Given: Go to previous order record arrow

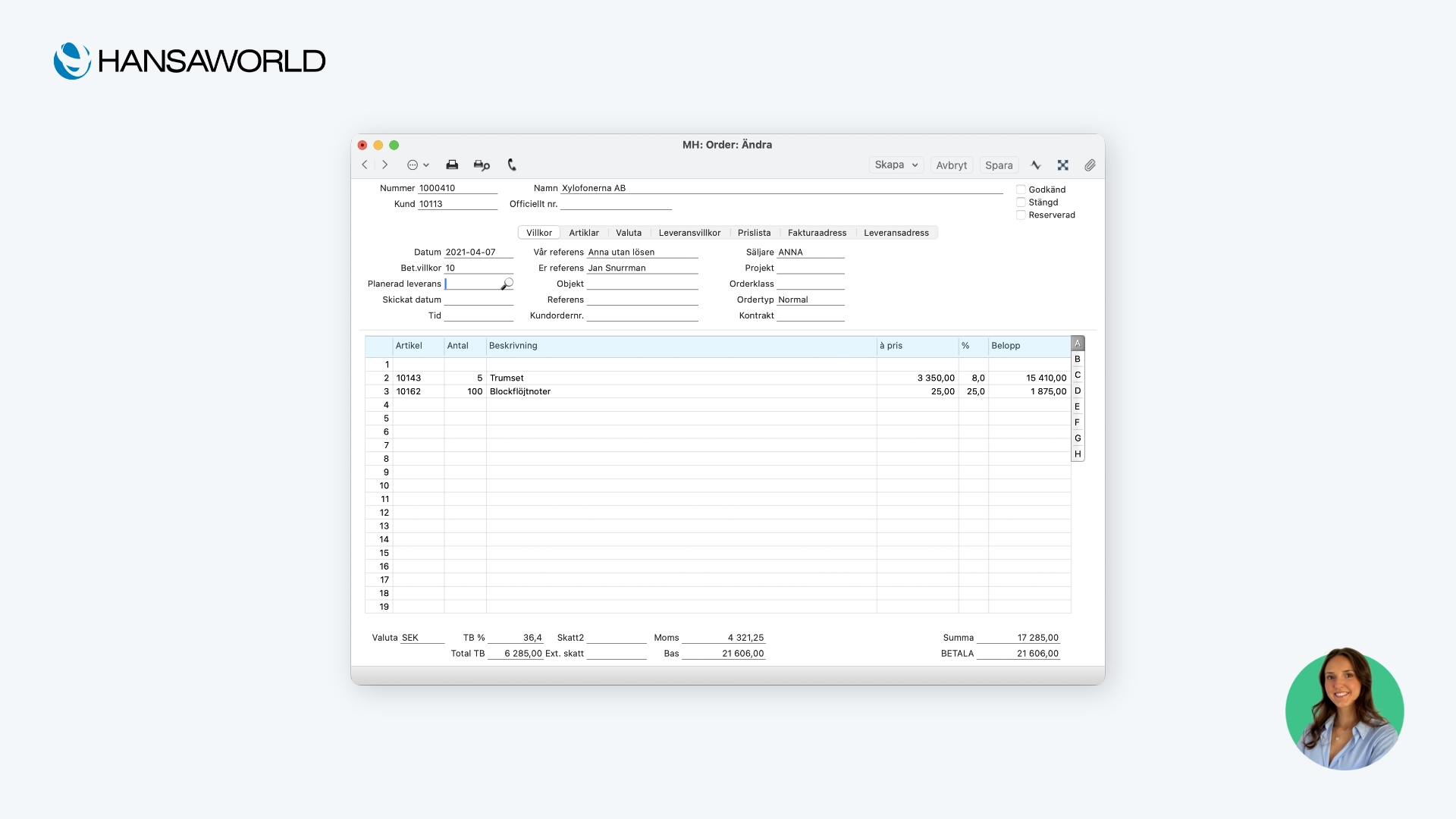Looking at the screenshot, I should click(x=365, y=165).
